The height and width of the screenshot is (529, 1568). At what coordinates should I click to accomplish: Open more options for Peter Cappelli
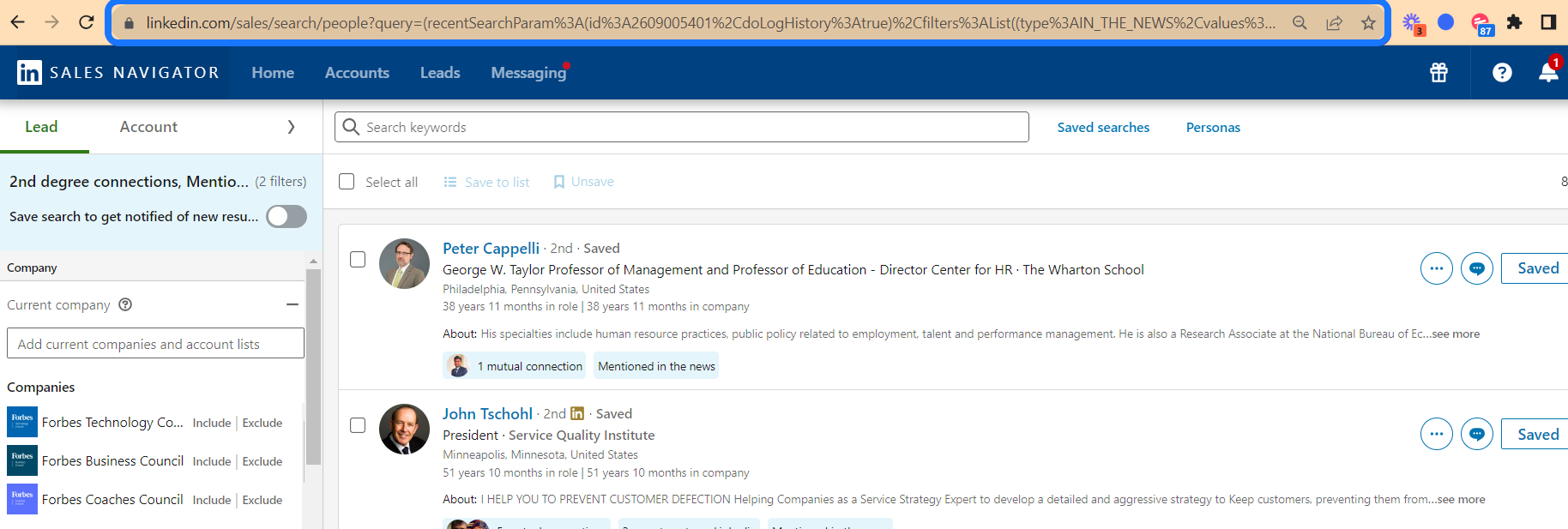tap(1436, 268)
